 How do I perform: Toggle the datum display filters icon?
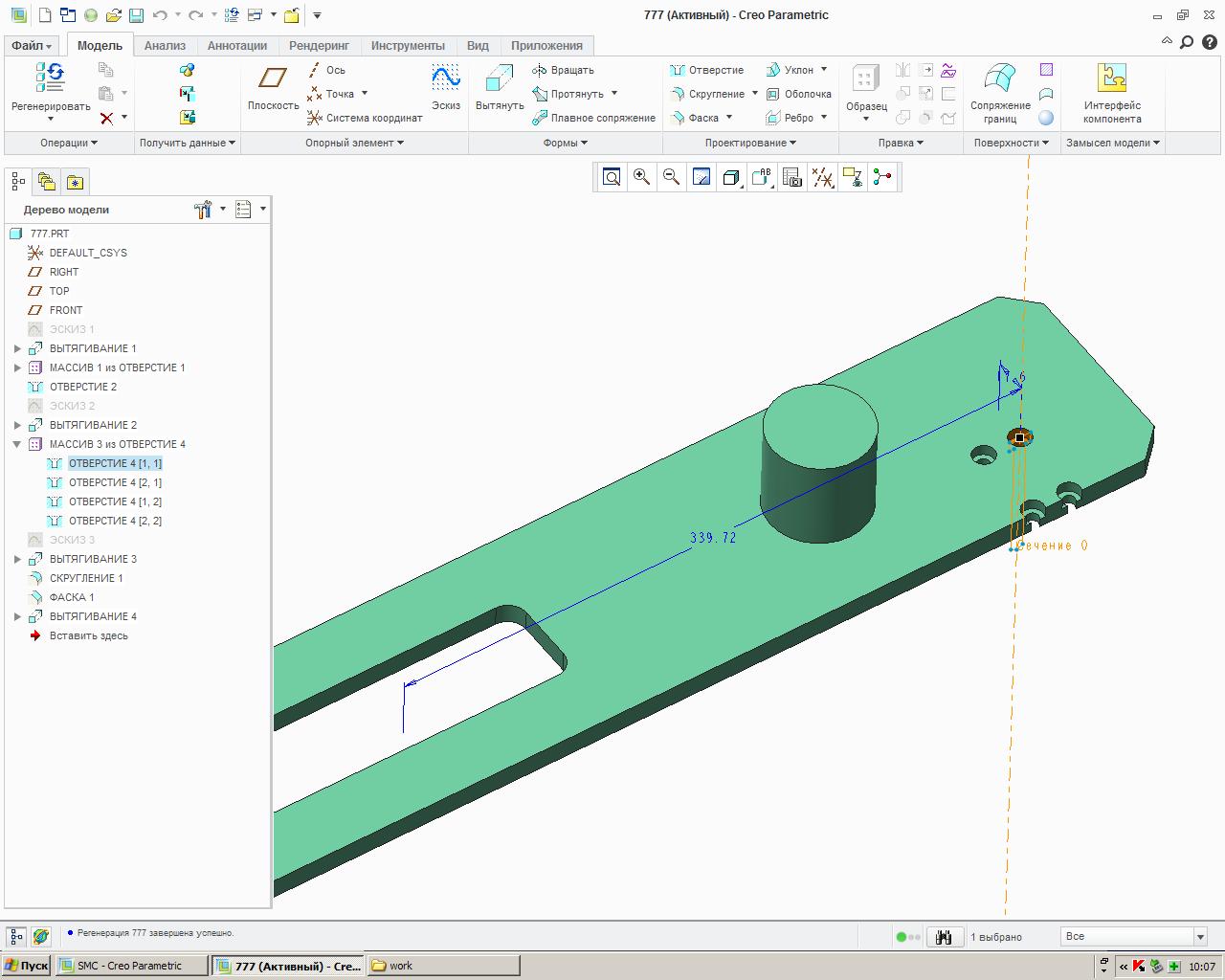[822, 177]
